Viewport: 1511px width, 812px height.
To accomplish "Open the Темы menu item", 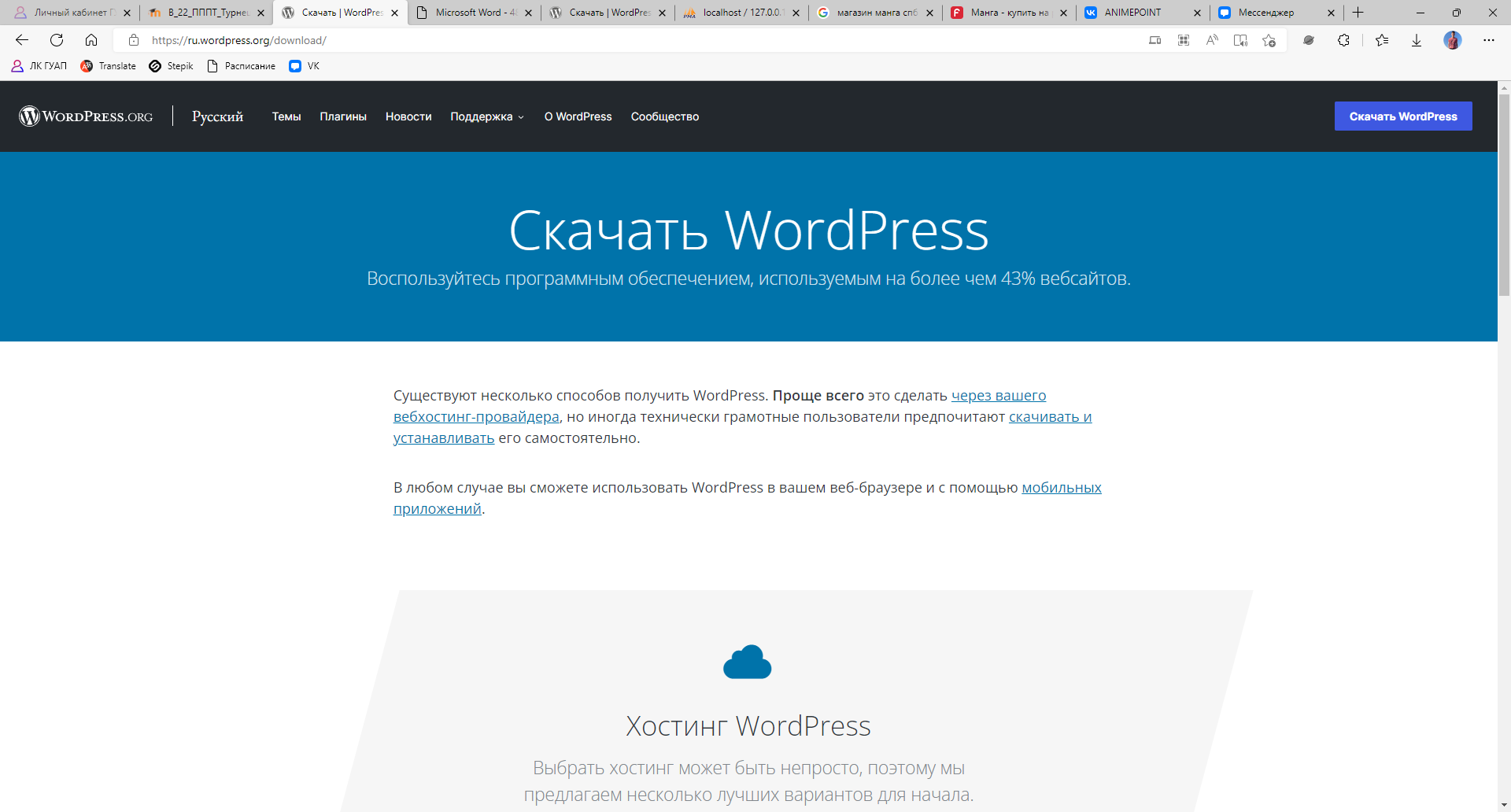I will (x=286, y=116).
